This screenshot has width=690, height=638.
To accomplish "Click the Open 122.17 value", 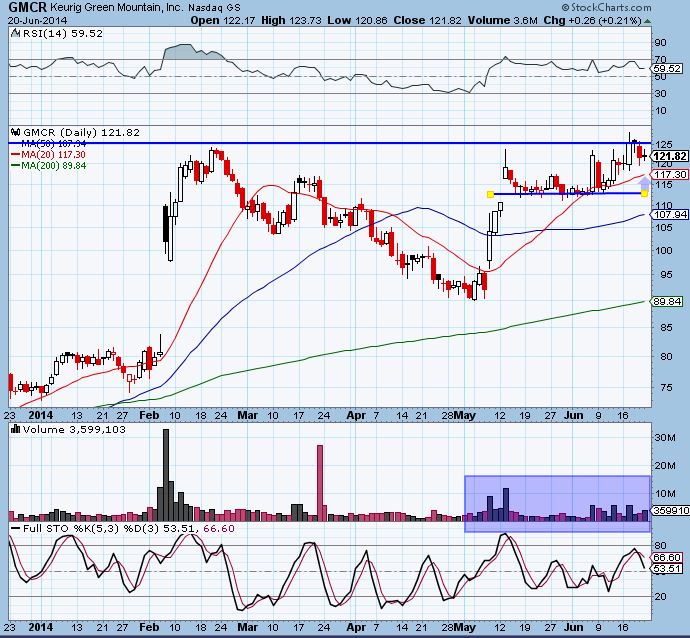I will click(x=223, y=20).
